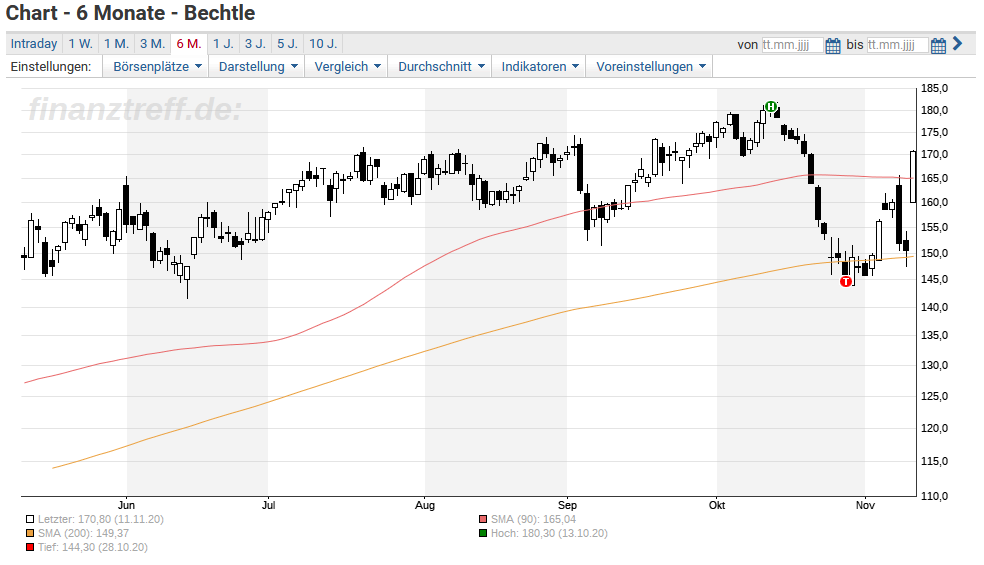
Task: Select the 3 M. time range
Action: pyautogui.click(x=152, y=44)
